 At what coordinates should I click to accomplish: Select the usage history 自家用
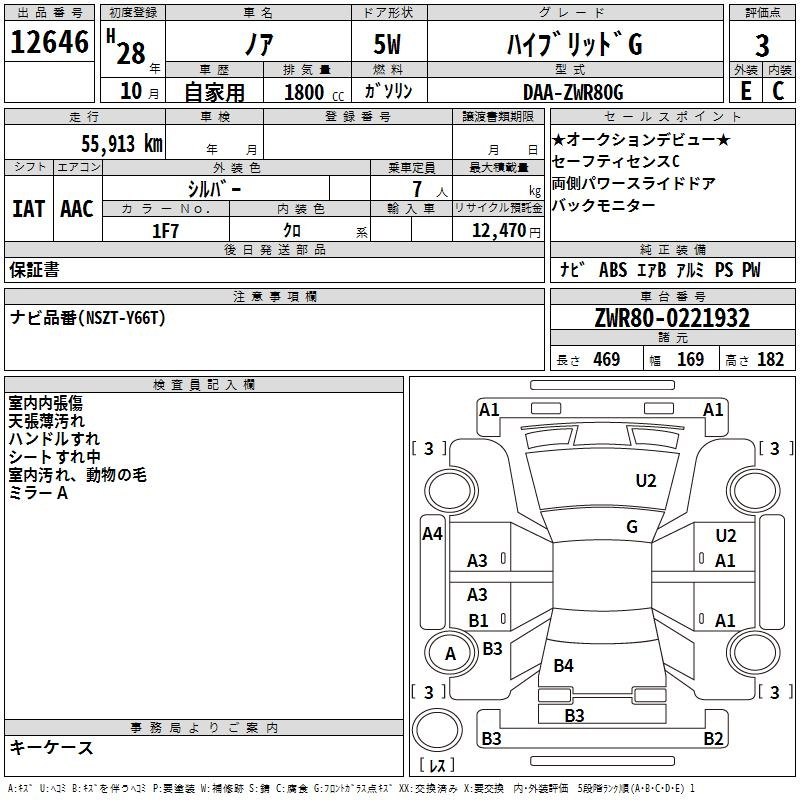pos(215,92)
